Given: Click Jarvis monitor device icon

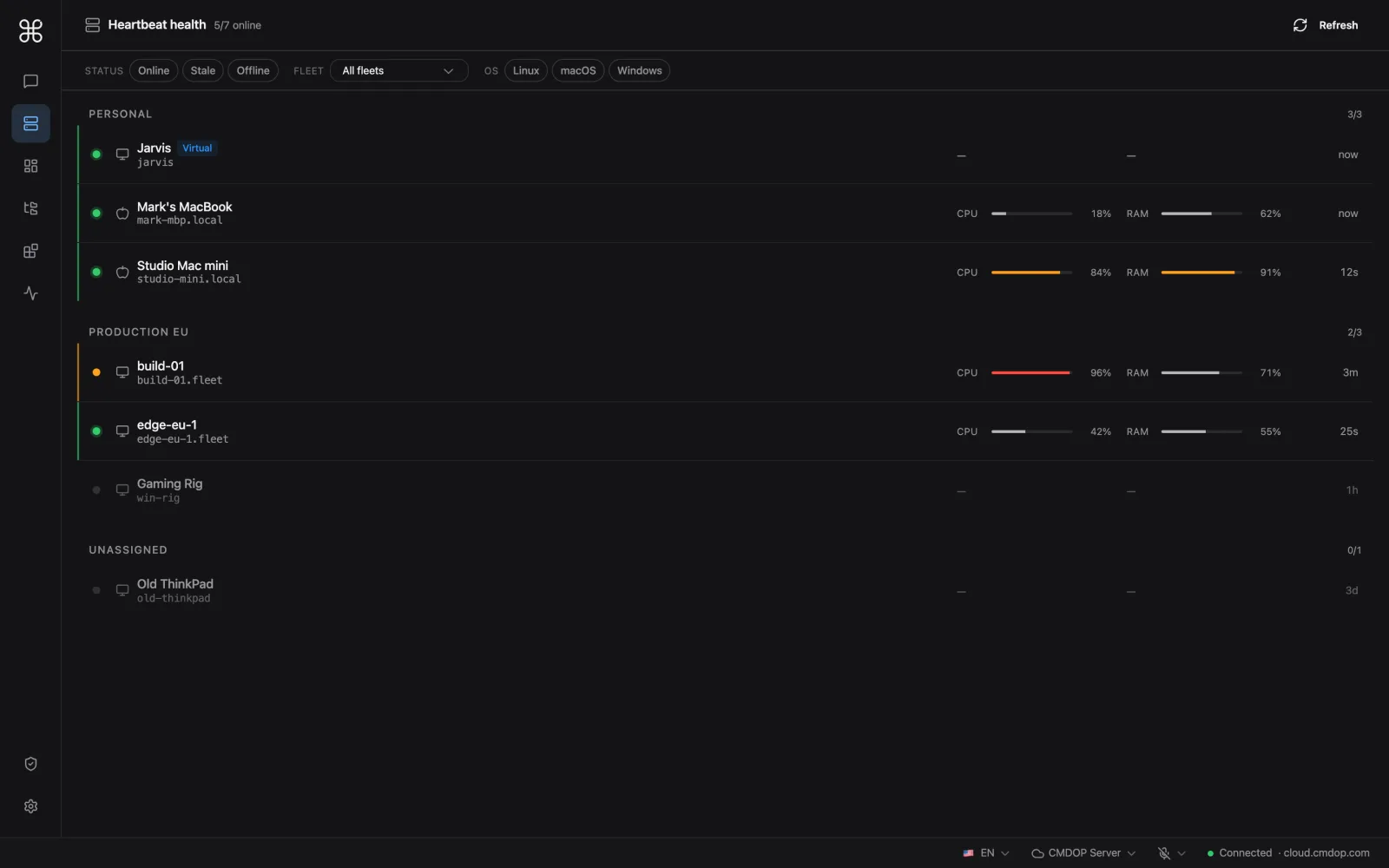Looking at the screenshot, I should pyautogui.click(x=122, y=155).
